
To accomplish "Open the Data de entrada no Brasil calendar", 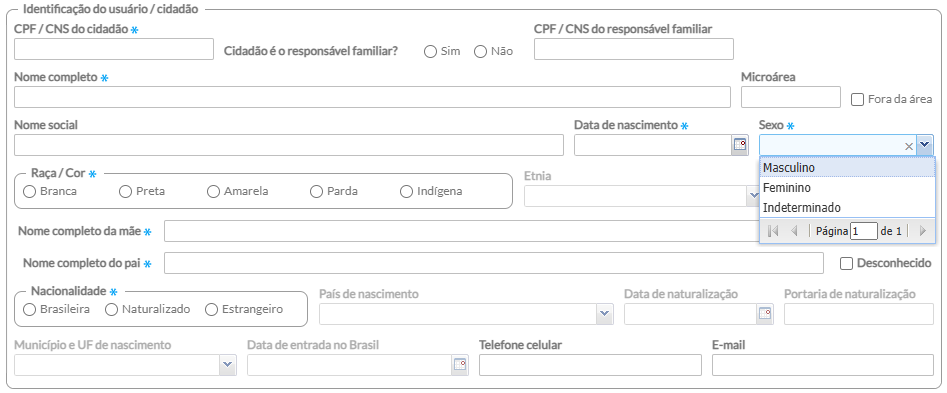I will point(460,365).
